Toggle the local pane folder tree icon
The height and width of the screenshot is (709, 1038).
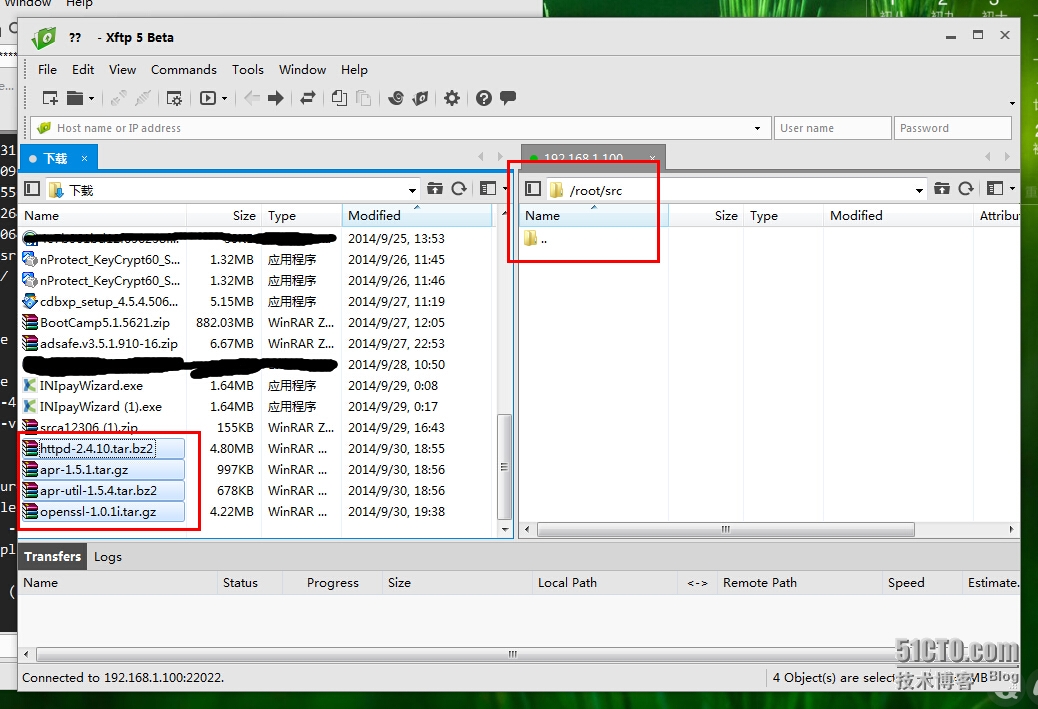[x=32, y=189]
